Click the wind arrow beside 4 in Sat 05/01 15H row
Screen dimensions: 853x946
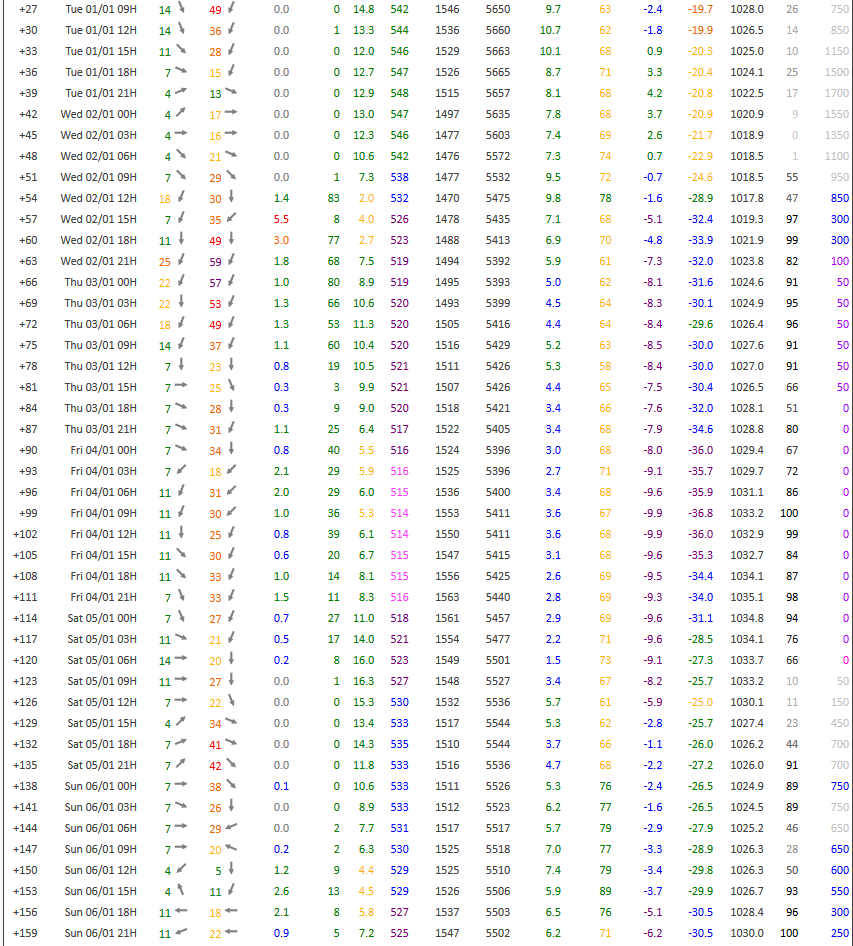[181, 723]
